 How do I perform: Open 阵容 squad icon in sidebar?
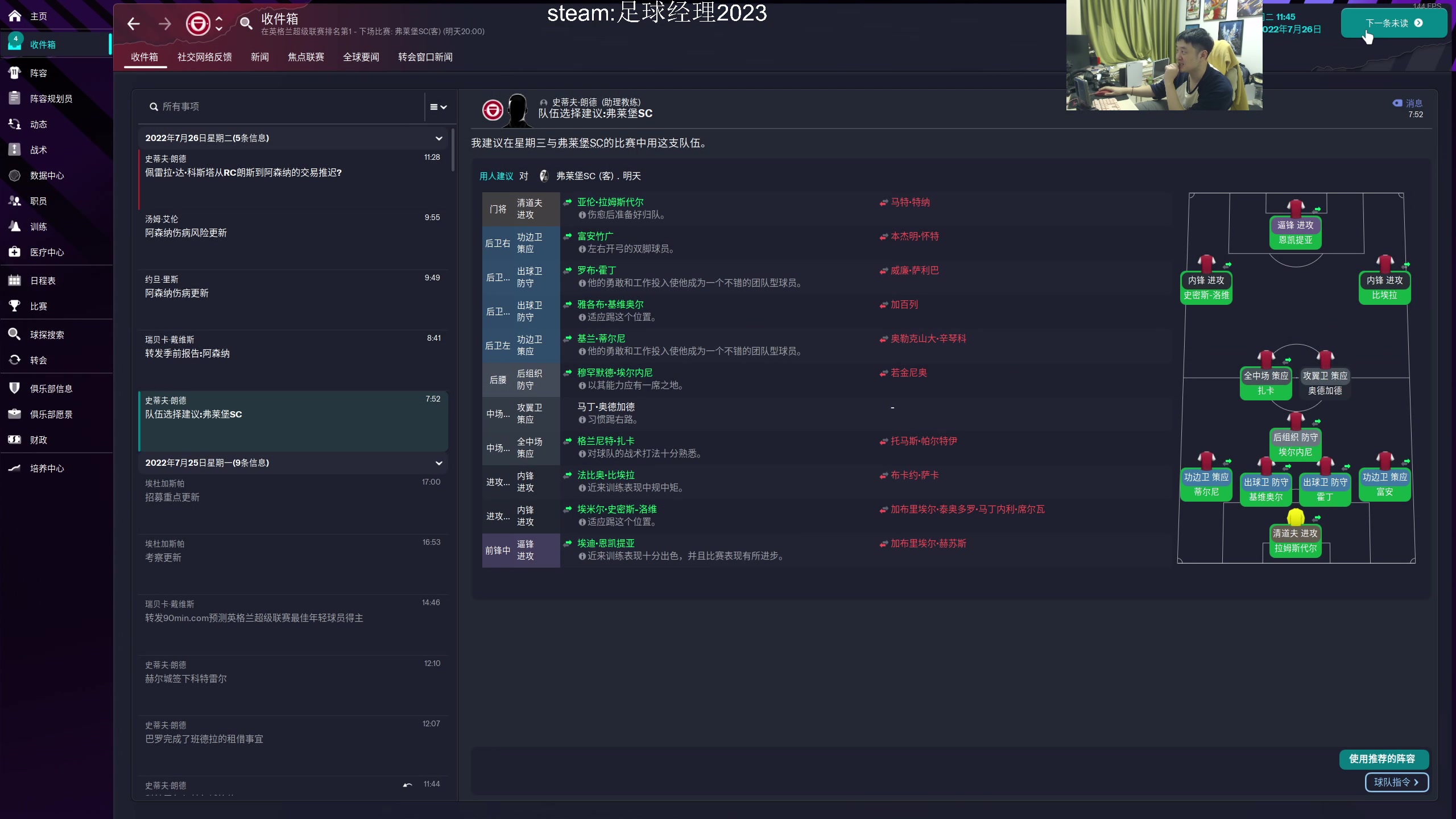pos(15,73)
